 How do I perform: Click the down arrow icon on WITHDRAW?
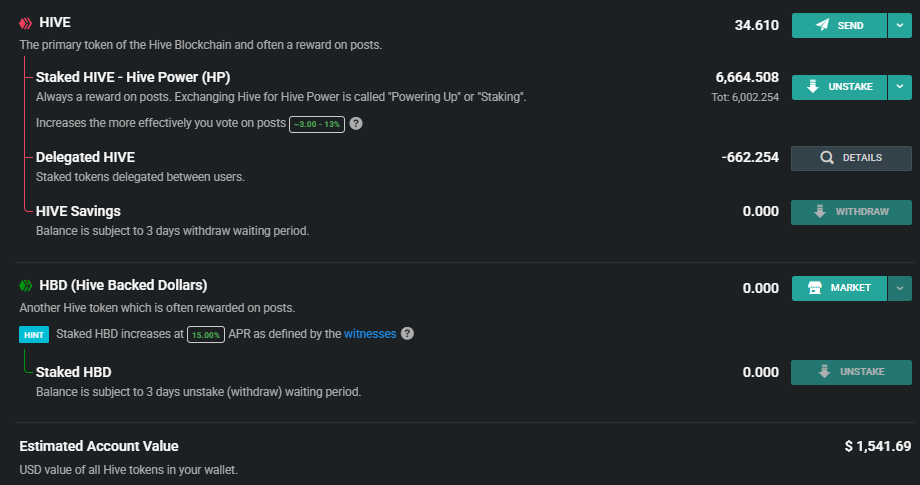[x=820, y=212]
